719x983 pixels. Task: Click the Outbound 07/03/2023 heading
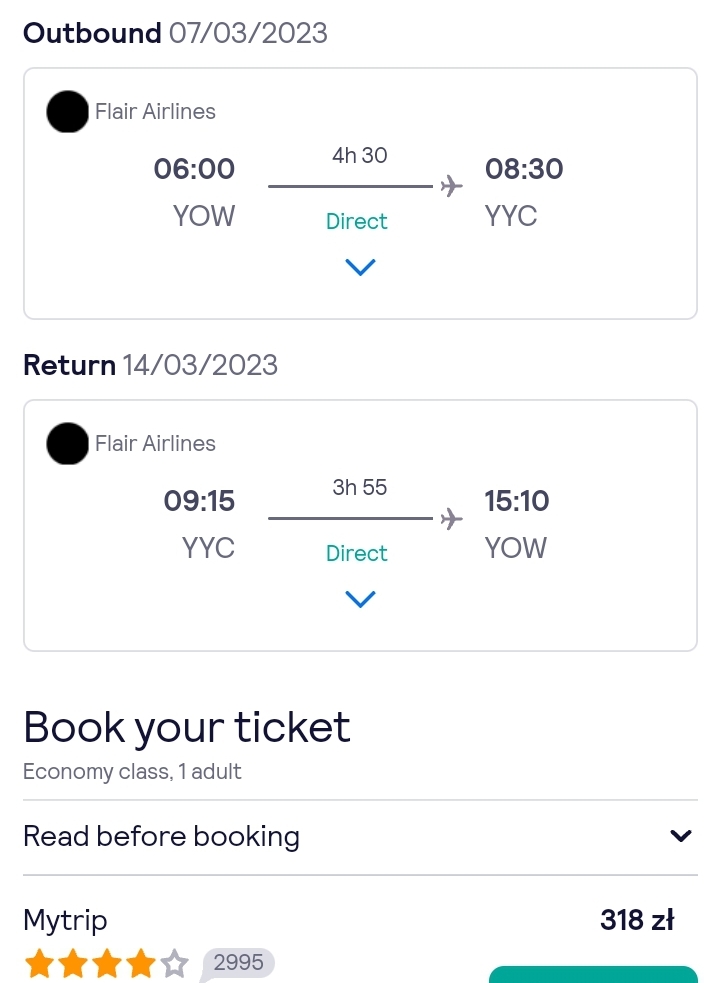[176, 33]
